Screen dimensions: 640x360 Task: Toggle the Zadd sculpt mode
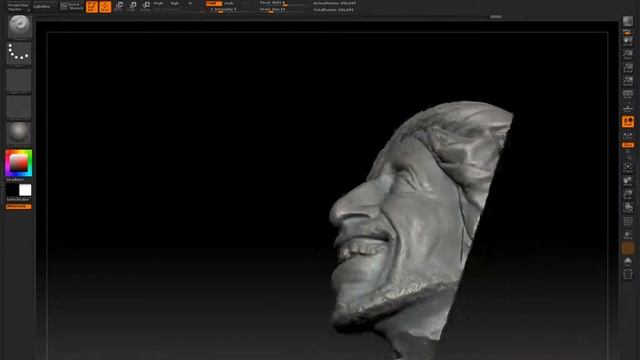click(213, 3)
